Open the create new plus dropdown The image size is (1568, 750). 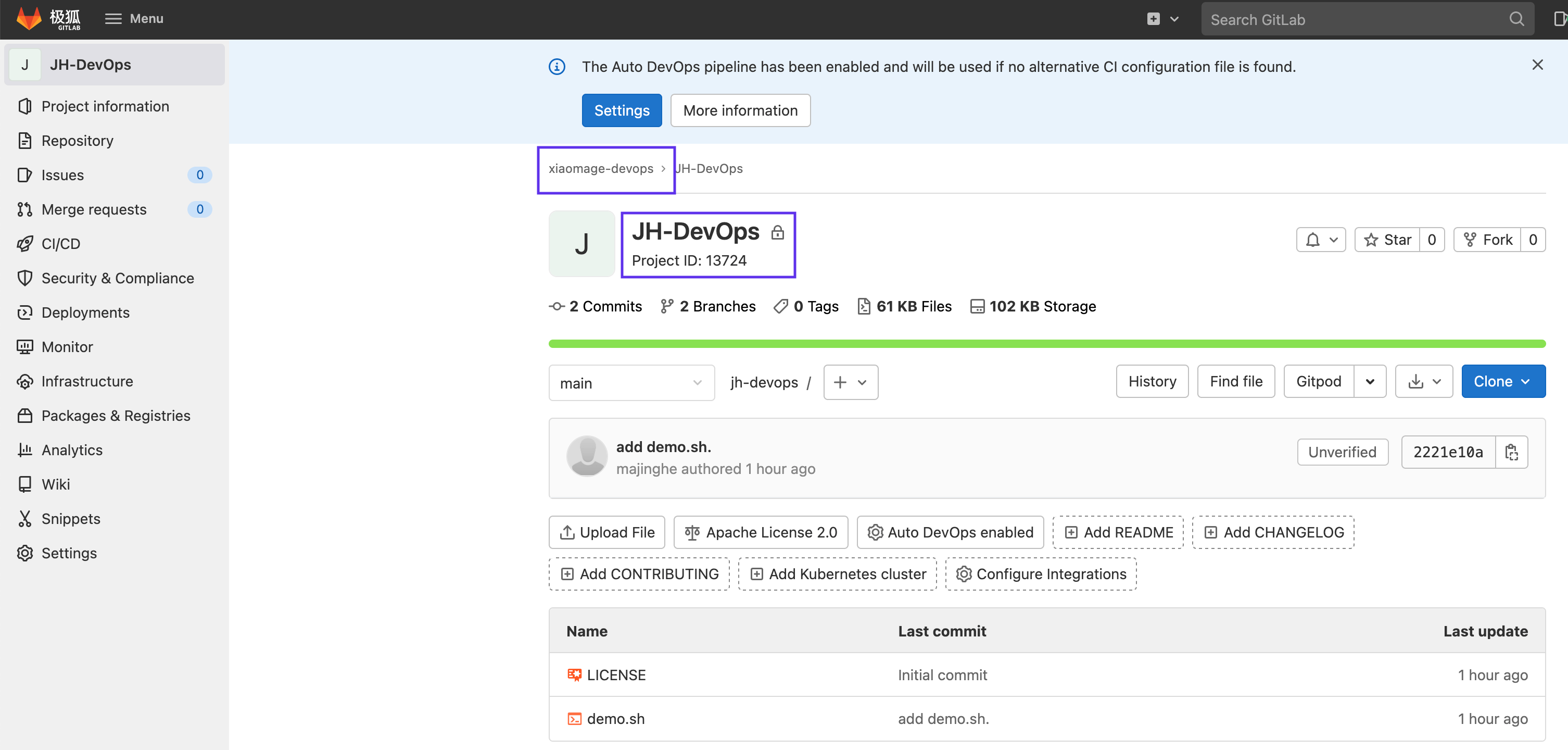(x=1162, y=19)
